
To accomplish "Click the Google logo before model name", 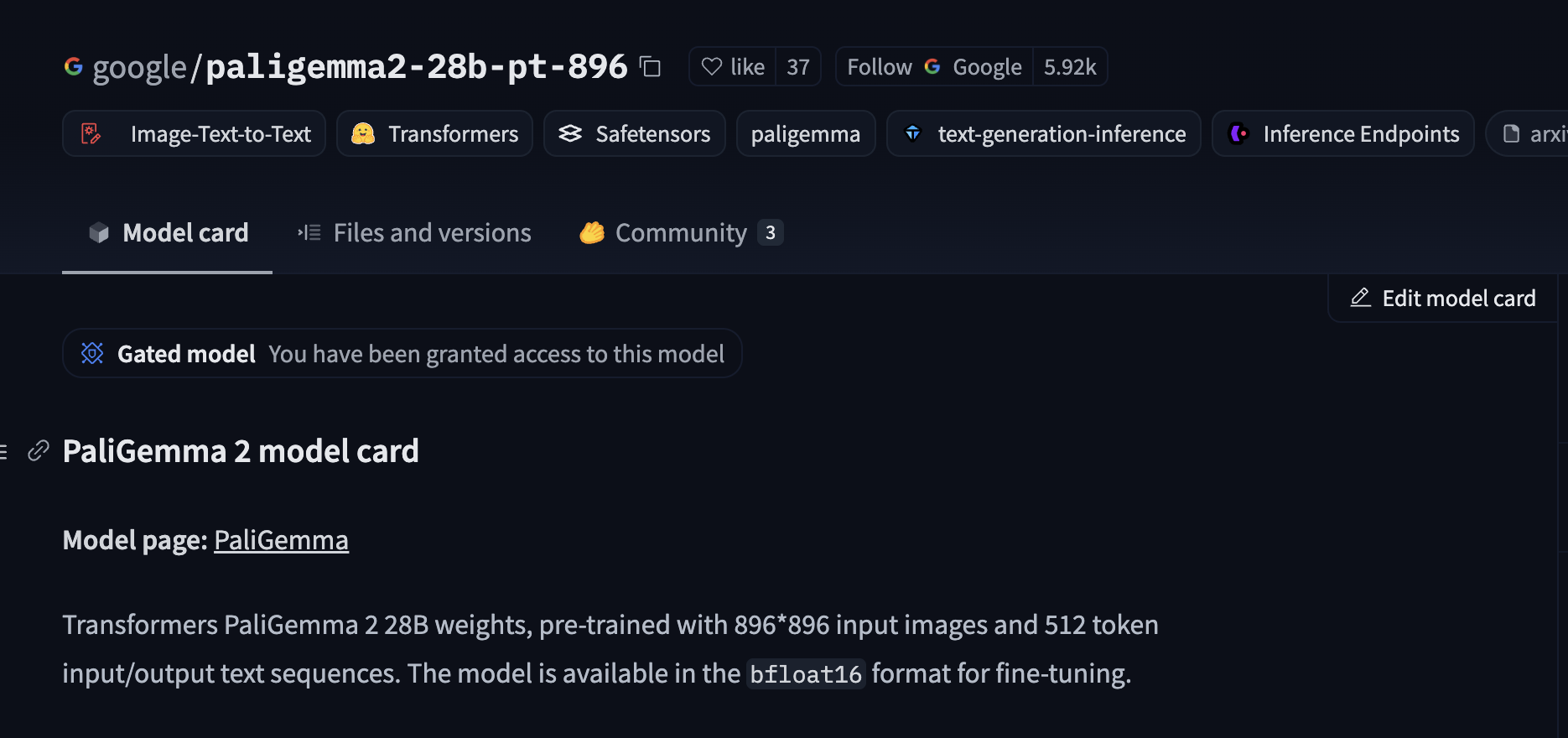I will (x=74, y=66).
